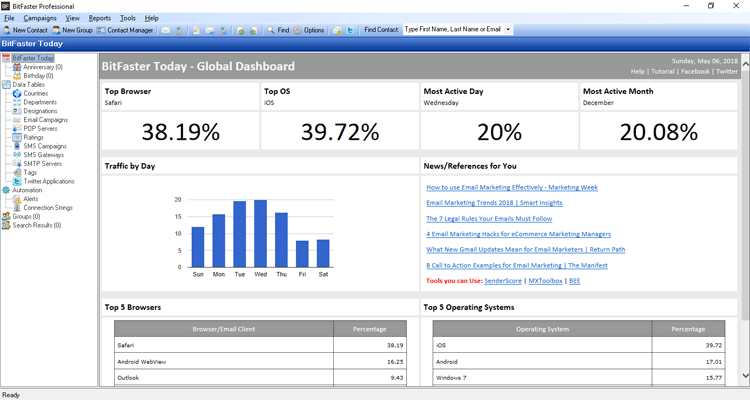Viewport: 750px width, 400px height.
Task: Click the mobile phone toolbar icon beside the envelope
Action: click(x=178, y=30)
